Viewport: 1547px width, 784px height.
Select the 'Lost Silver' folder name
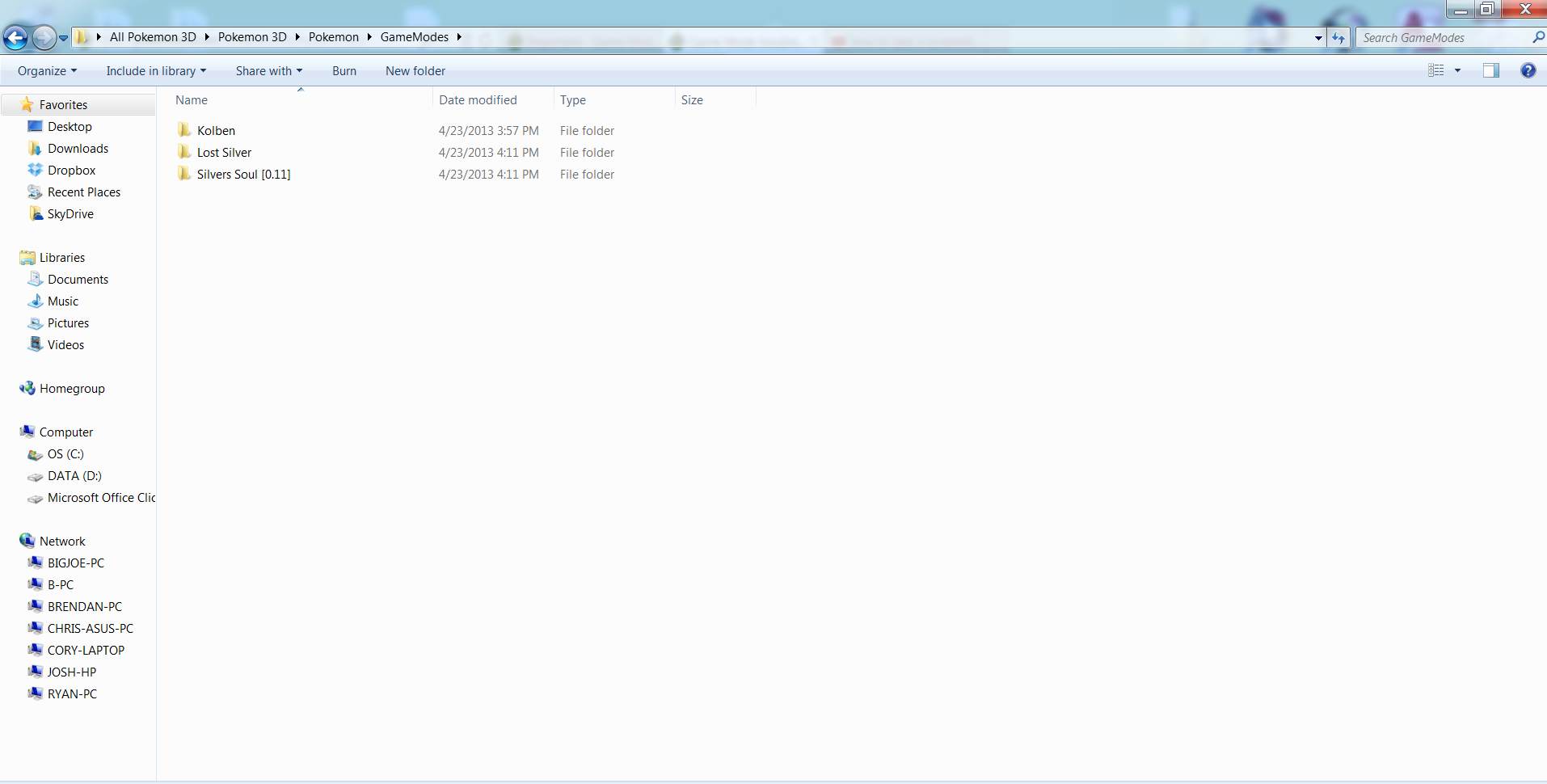[x=224, y=153]
